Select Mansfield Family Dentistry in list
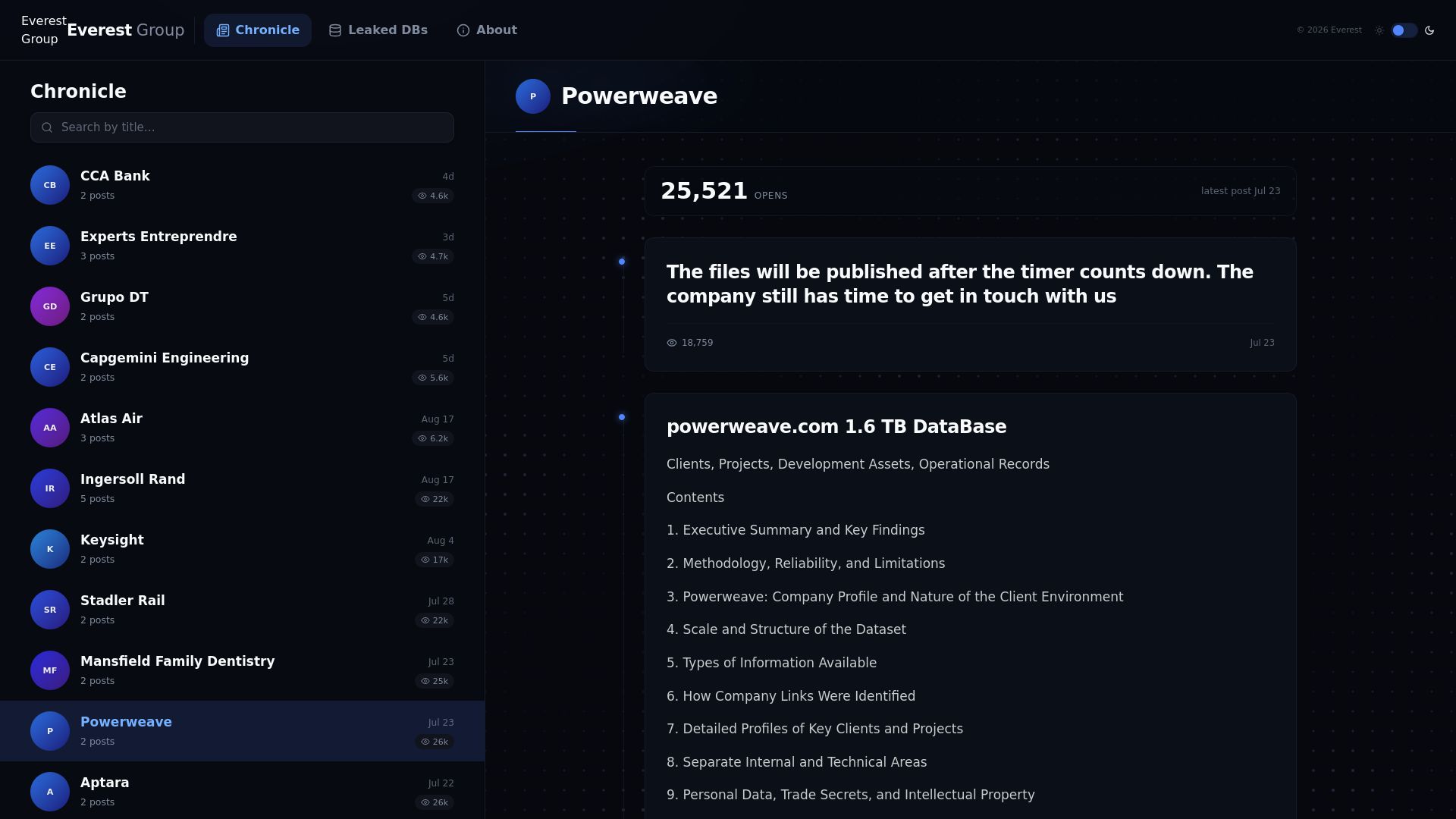 [x=242, y=670]
